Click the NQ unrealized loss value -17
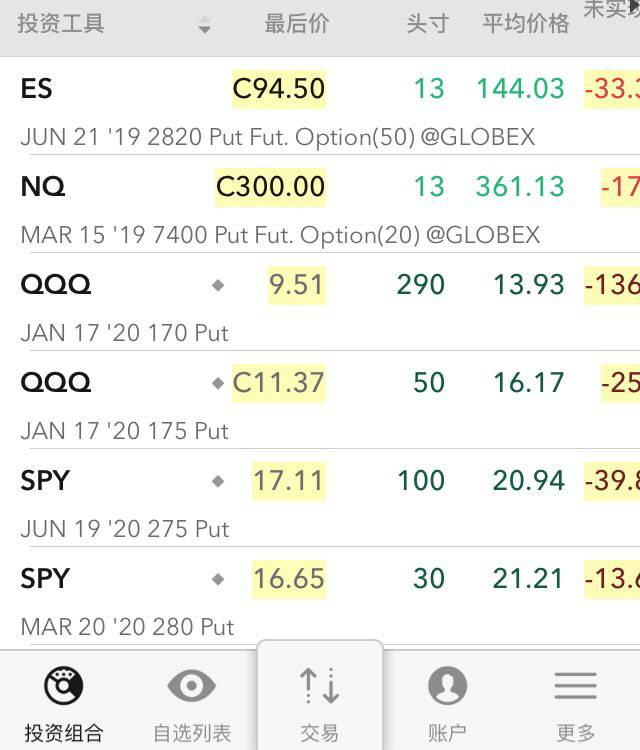 [x=620, y=187]
